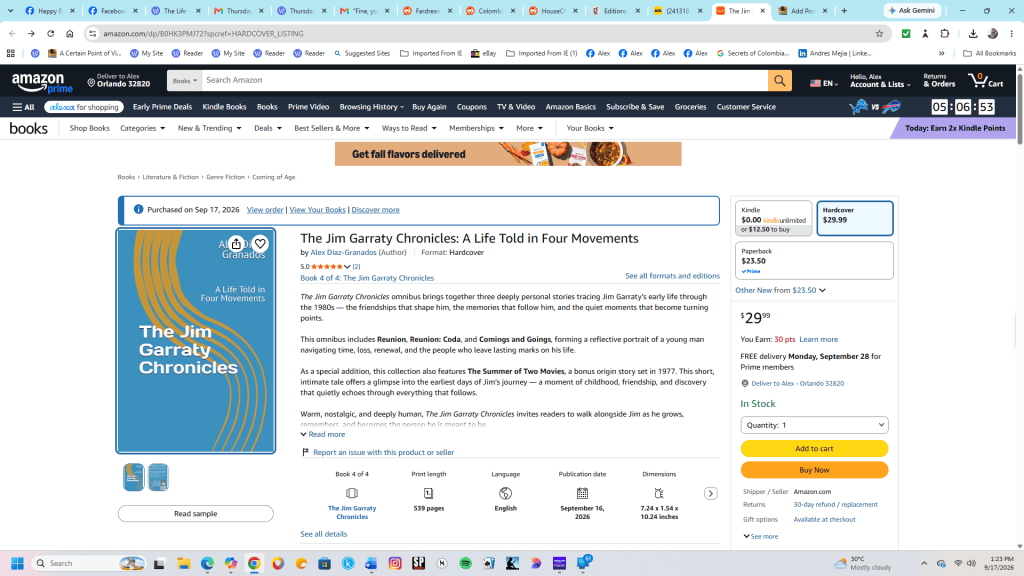Click the orange Amazon search magnifier button
1024x576 pixels.
779,80
